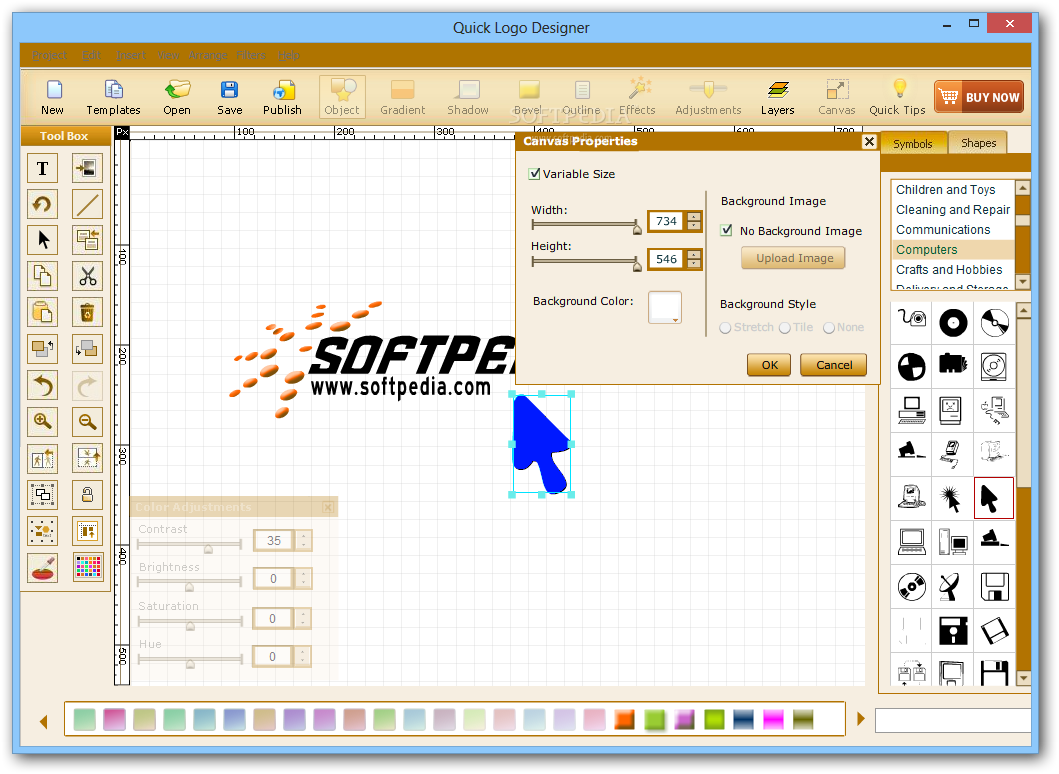The width and height of the screenshot is (1059, 774).
Task: Close the Canvas Properties dialog
Action: tap(869, 141)
